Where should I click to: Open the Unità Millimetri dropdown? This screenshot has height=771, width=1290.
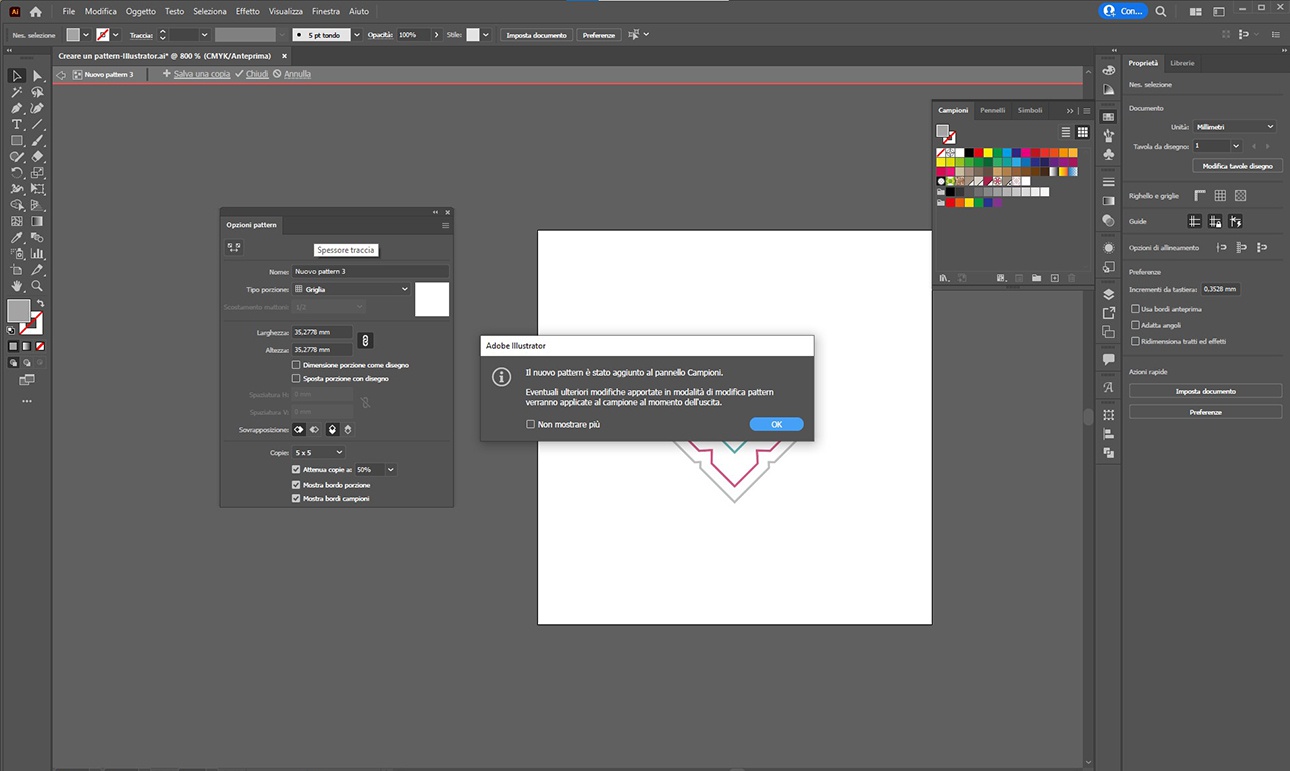pyautogui.click(x=1233, y=126)
